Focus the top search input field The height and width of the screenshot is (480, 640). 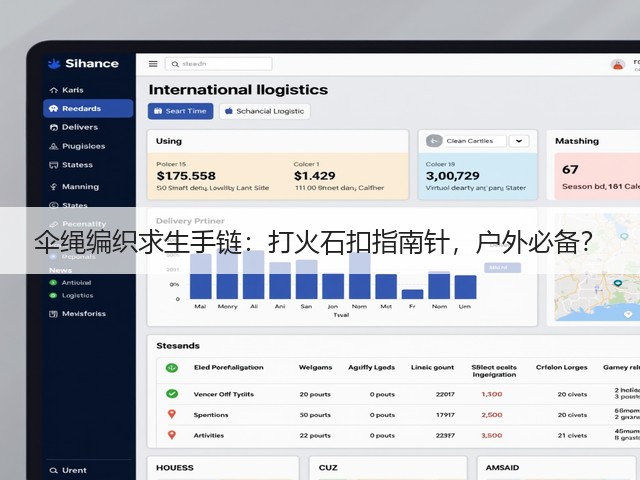tap(218, 64)
